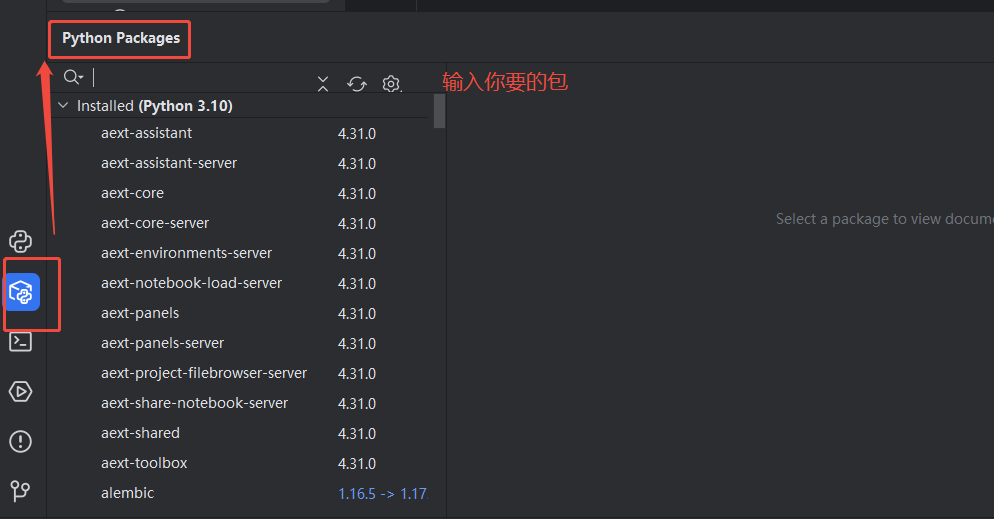
Task: Click the Python Packages panel title
Action: [x=120, y=38]
